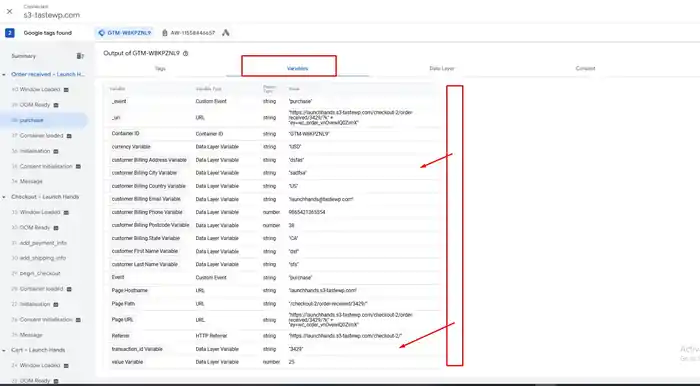The height and width of the screenshot is (386, 700).
Task: Click customer First Name Variable name
Action: pyautogui.click(x=145, y=251)
